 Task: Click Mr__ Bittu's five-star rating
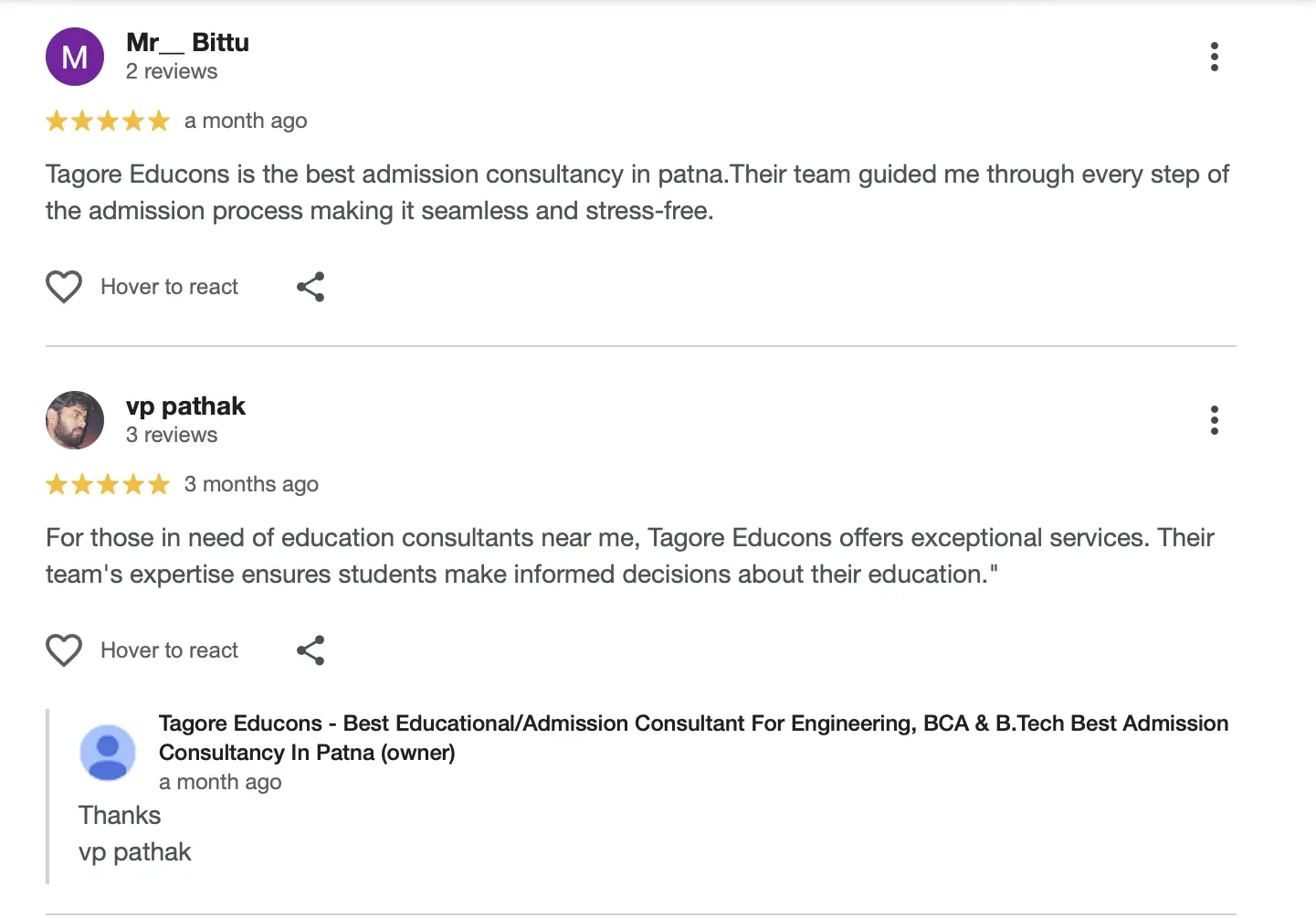pyautogui.click(x=108, y=121)
